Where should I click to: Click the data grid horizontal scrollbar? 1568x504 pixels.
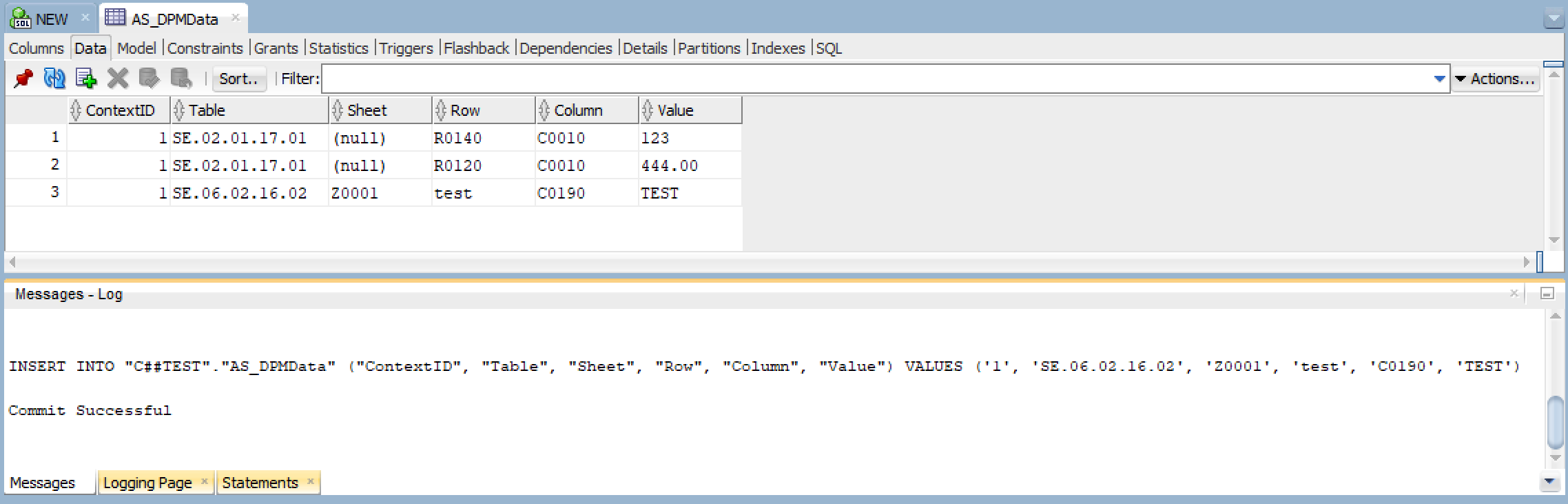[768, 262]
